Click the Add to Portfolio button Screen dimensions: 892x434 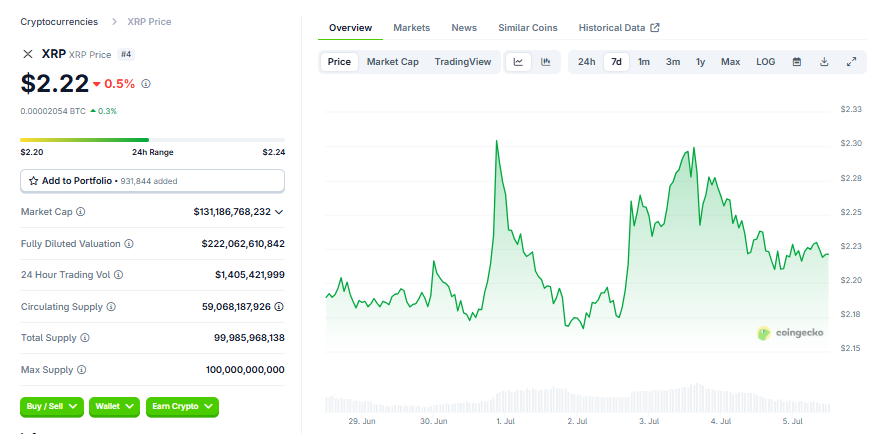coord(152,181)
